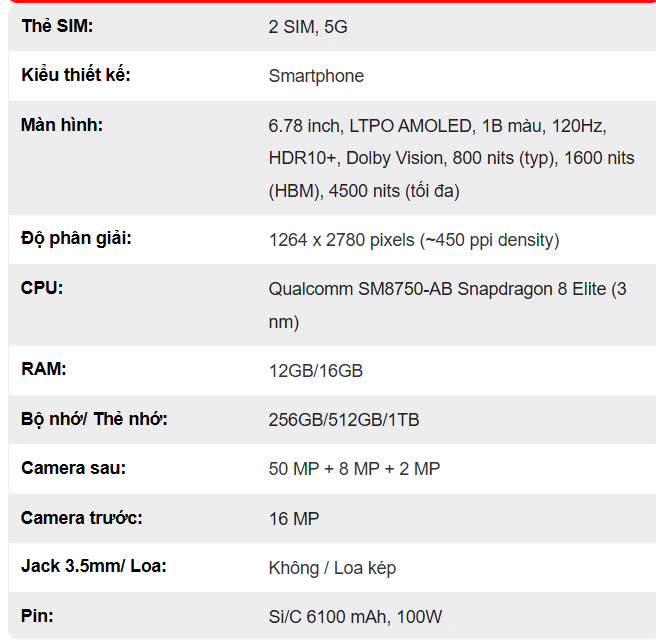
Task: Click the "Độ phân giải:" label
Action: [76, 239]
